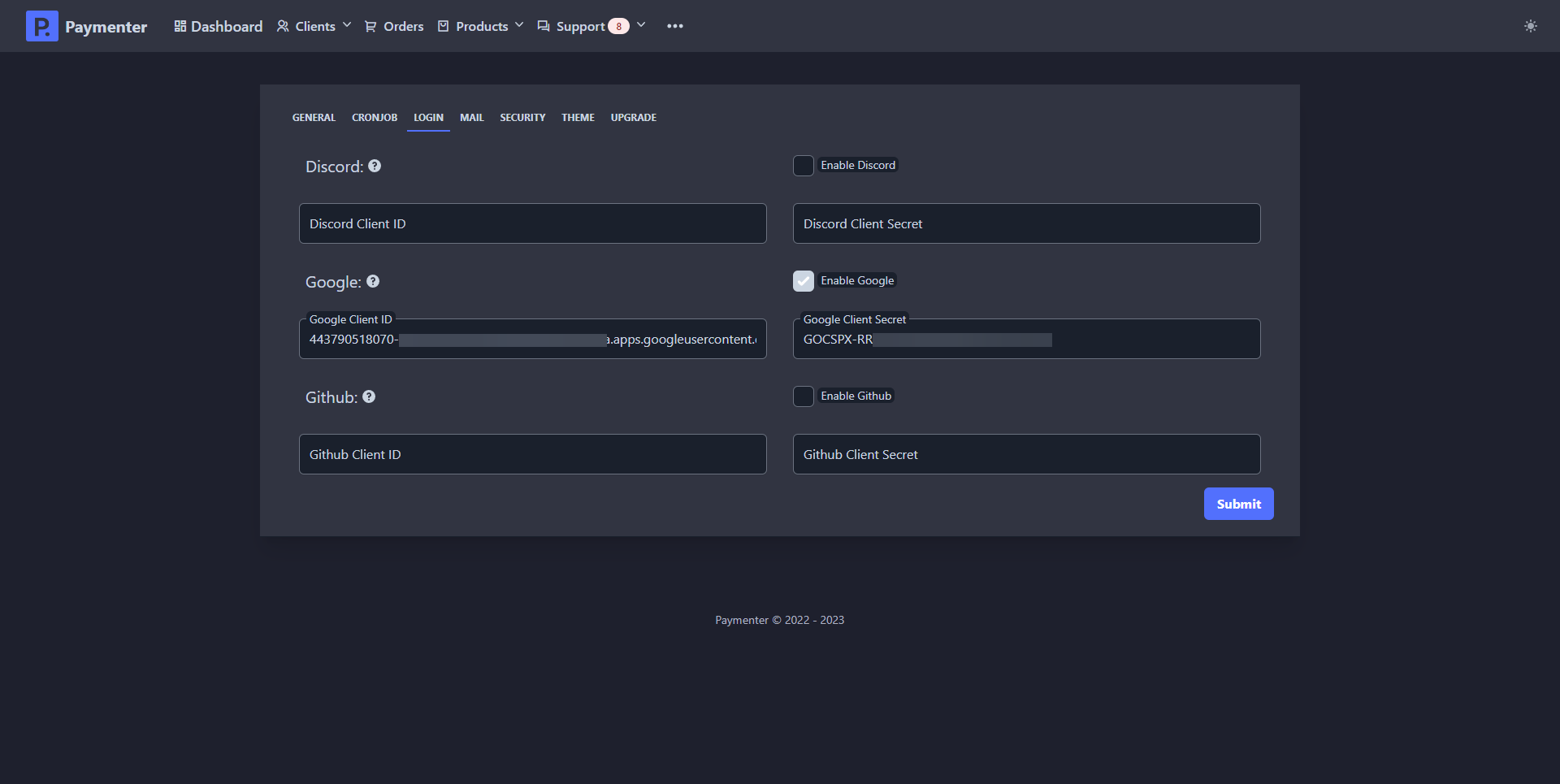Click the Enable Github label text
Viewport: 1560px width, 784px height.
[x=856, y=396]
